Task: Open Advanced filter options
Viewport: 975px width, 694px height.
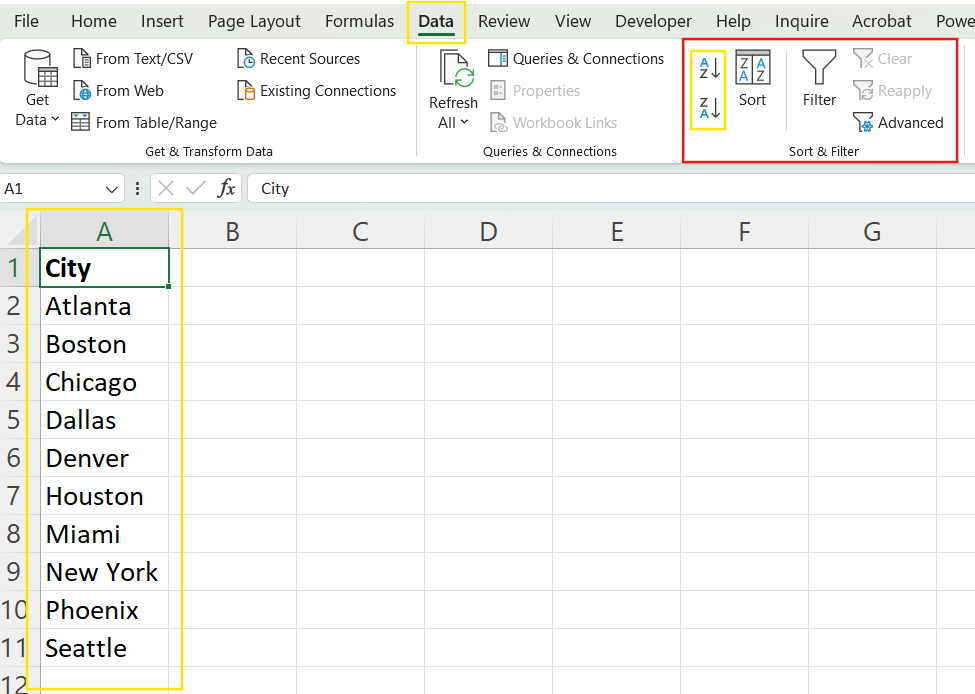Action: coord(899,123)
